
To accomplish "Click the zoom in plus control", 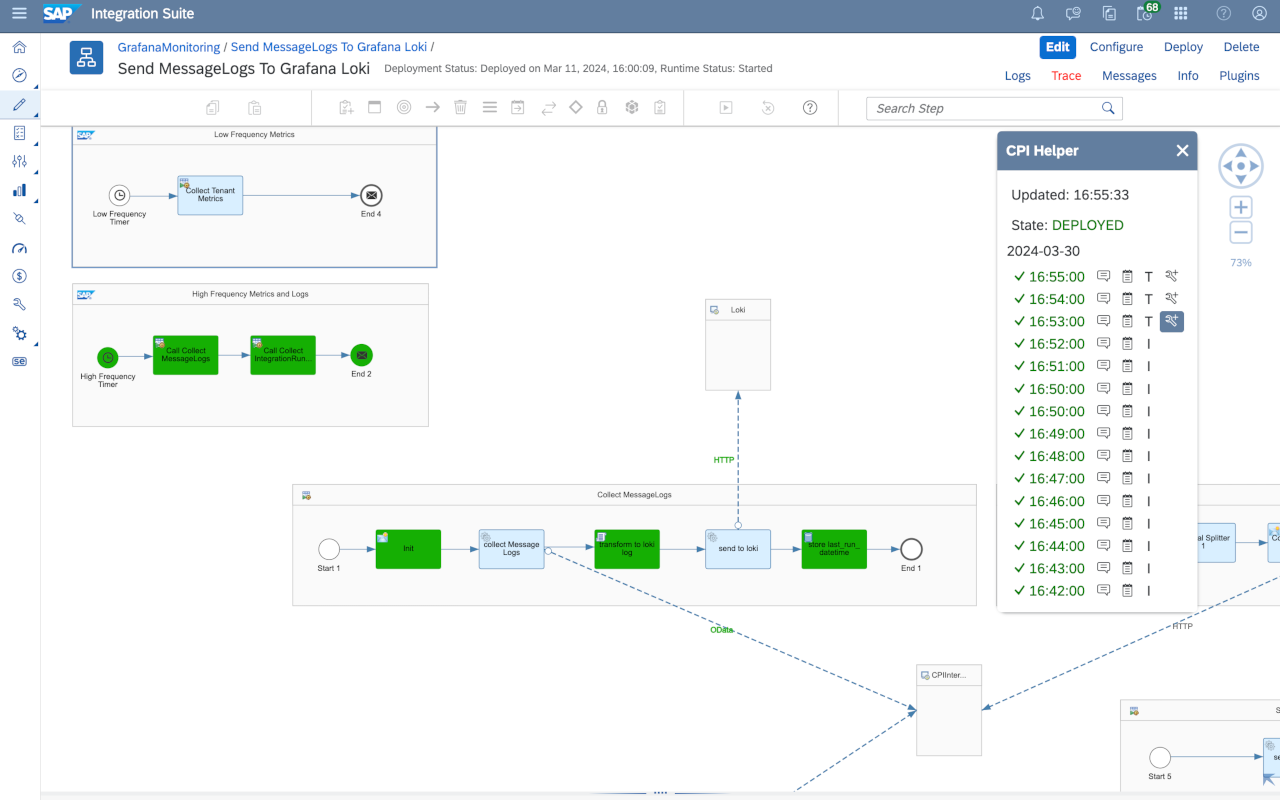I will pyautogui.click(x=1240, y=206).
